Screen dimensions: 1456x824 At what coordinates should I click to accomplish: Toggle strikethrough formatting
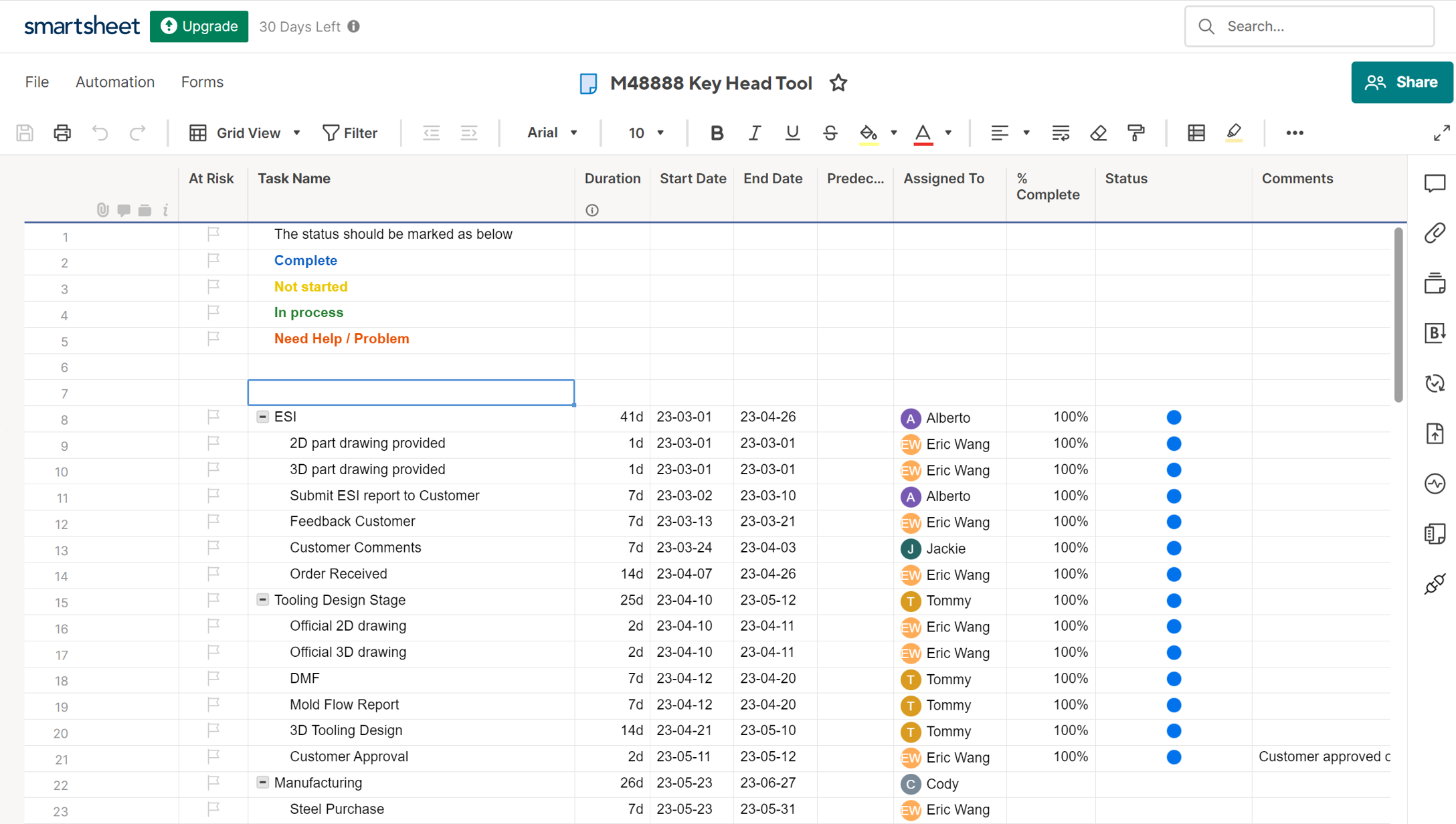coord(830,133)
